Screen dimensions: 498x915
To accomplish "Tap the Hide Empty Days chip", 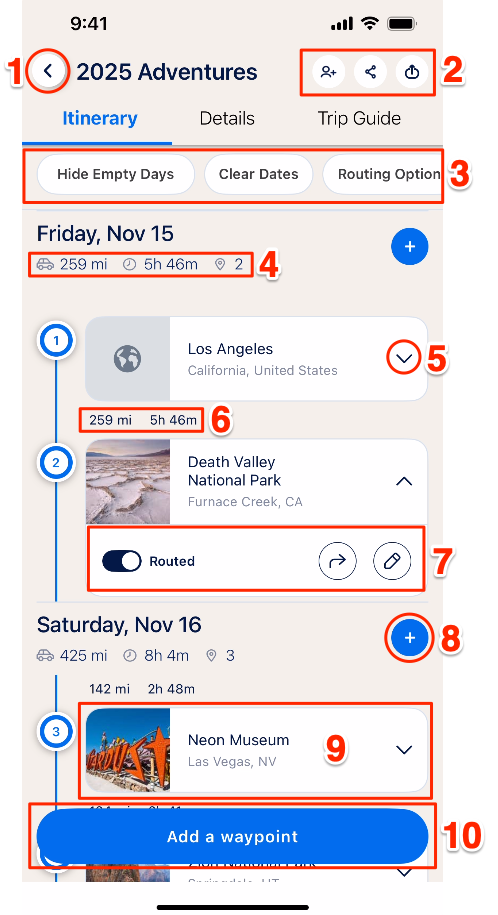I will pos(116,174).
